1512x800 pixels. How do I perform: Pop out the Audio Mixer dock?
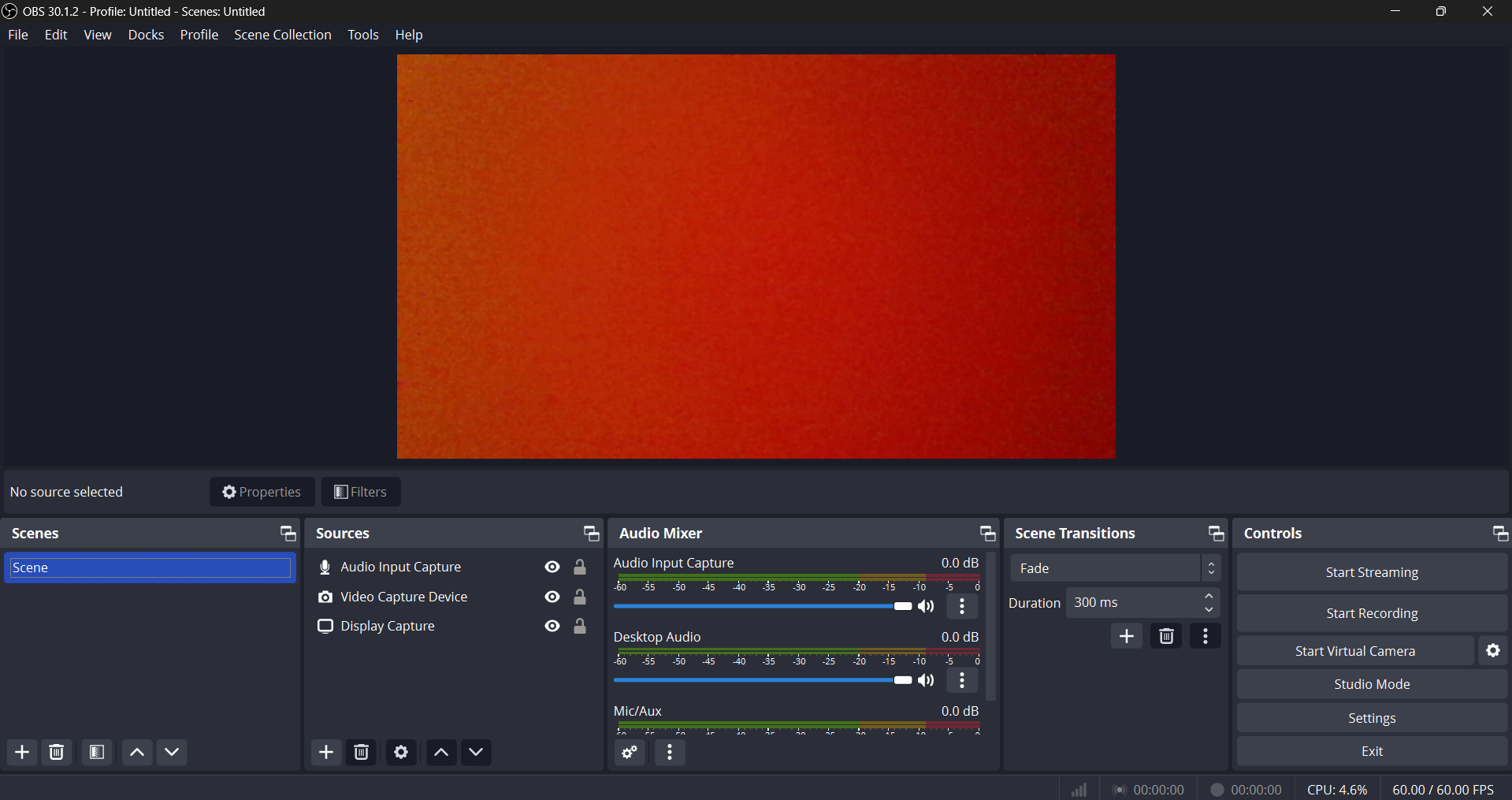coord(987,534)
